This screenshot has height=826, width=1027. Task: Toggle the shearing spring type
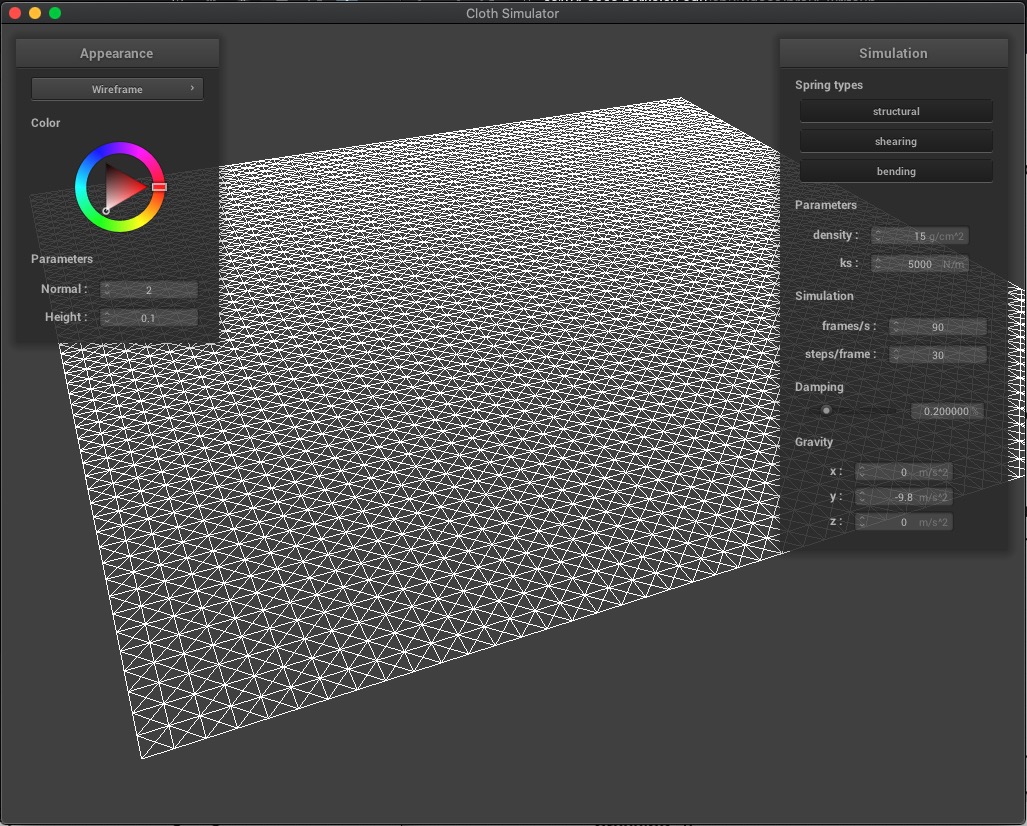point(895,140)
